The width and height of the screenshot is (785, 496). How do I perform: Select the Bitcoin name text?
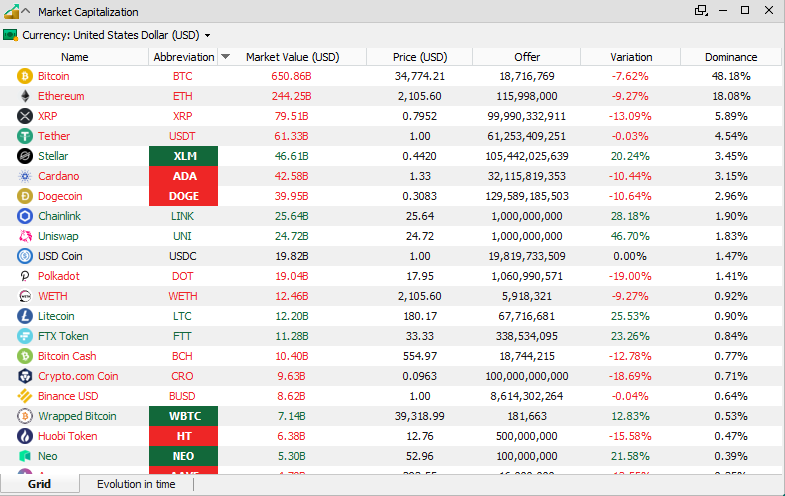[54, 76]
